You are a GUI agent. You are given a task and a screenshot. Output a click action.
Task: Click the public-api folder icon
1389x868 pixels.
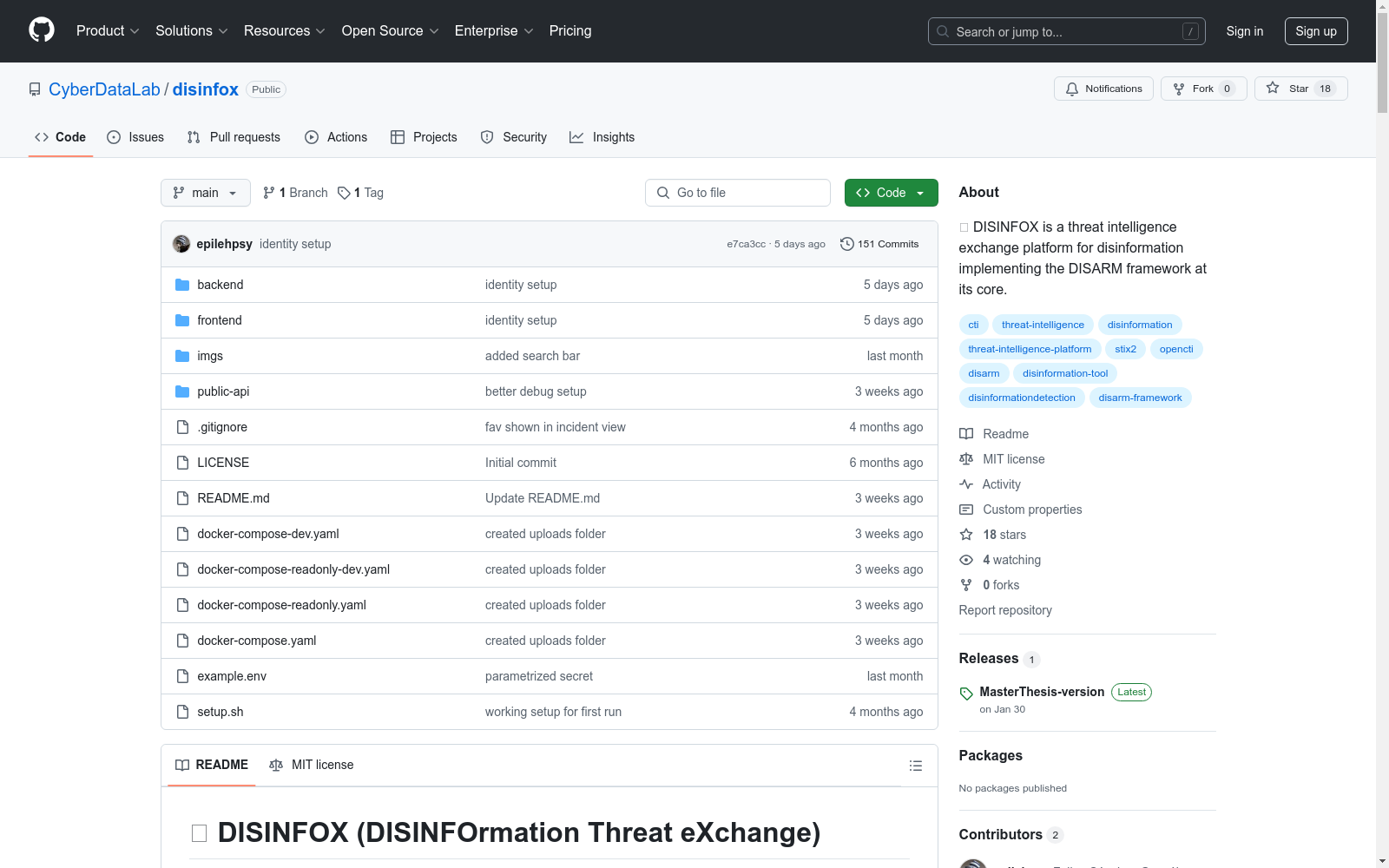pyautogui.click(x=182, y=391)
